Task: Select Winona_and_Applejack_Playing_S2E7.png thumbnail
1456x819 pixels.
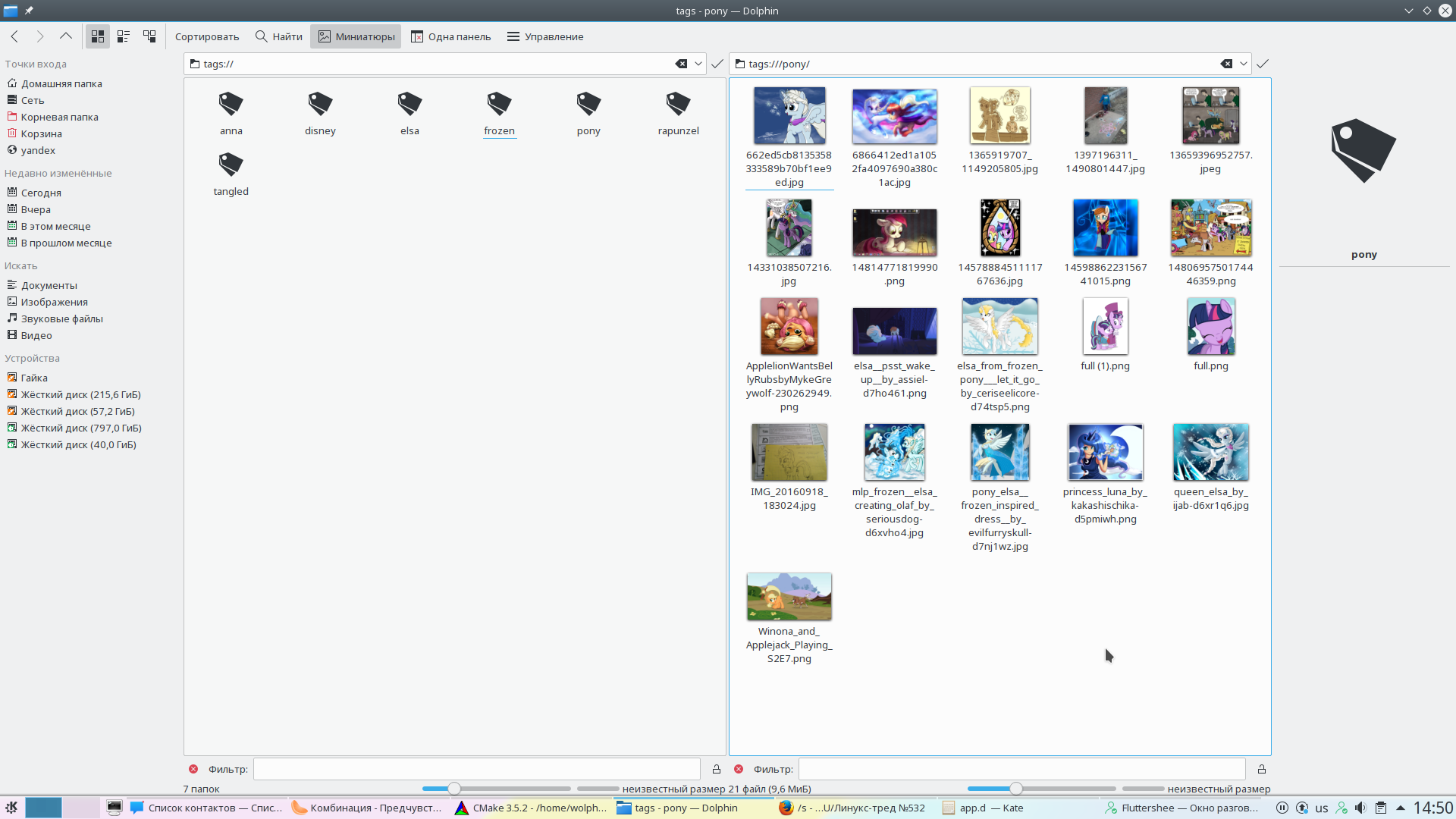Action: pos(789,596)
